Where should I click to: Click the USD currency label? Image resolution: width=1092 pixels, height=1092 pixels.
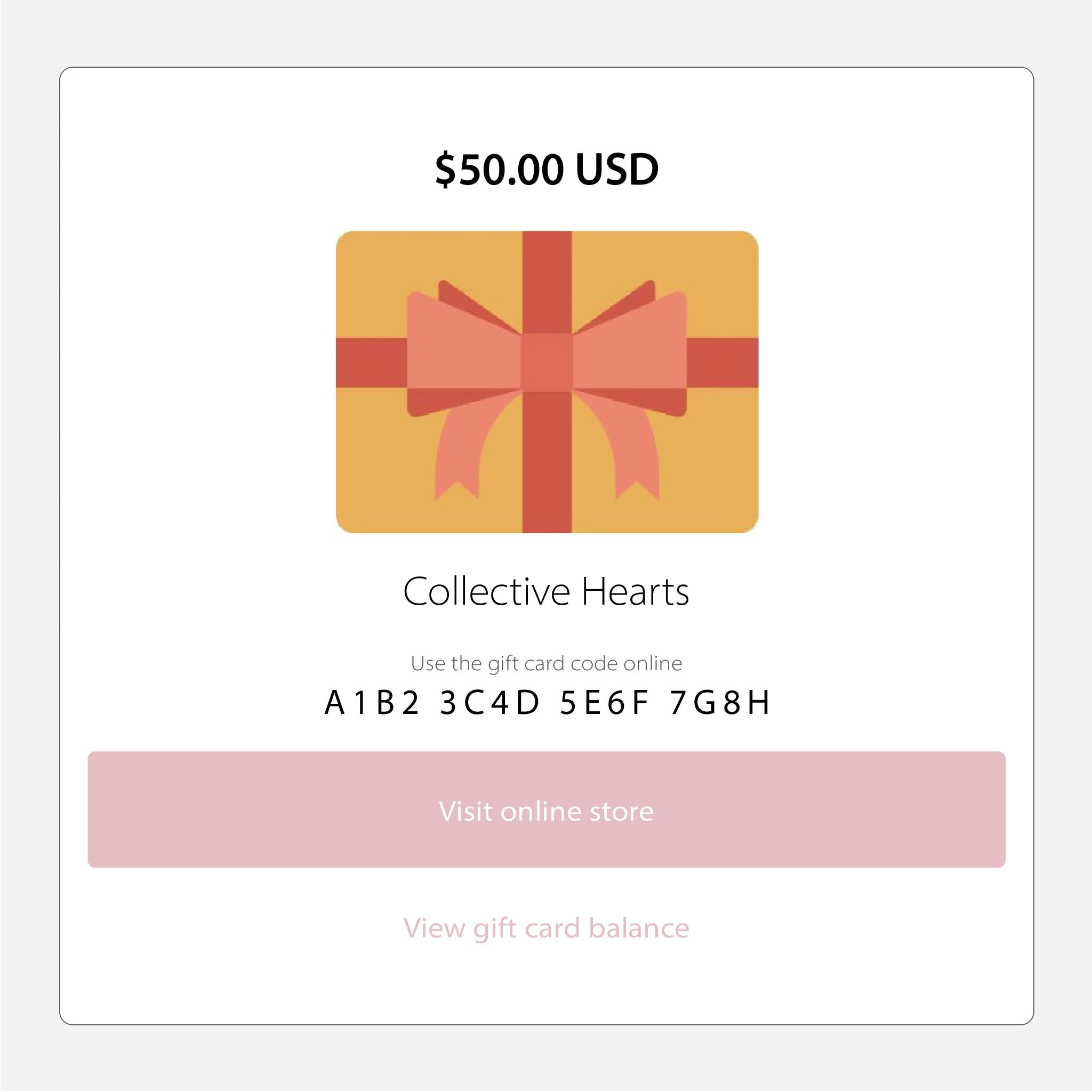[617, 169]
